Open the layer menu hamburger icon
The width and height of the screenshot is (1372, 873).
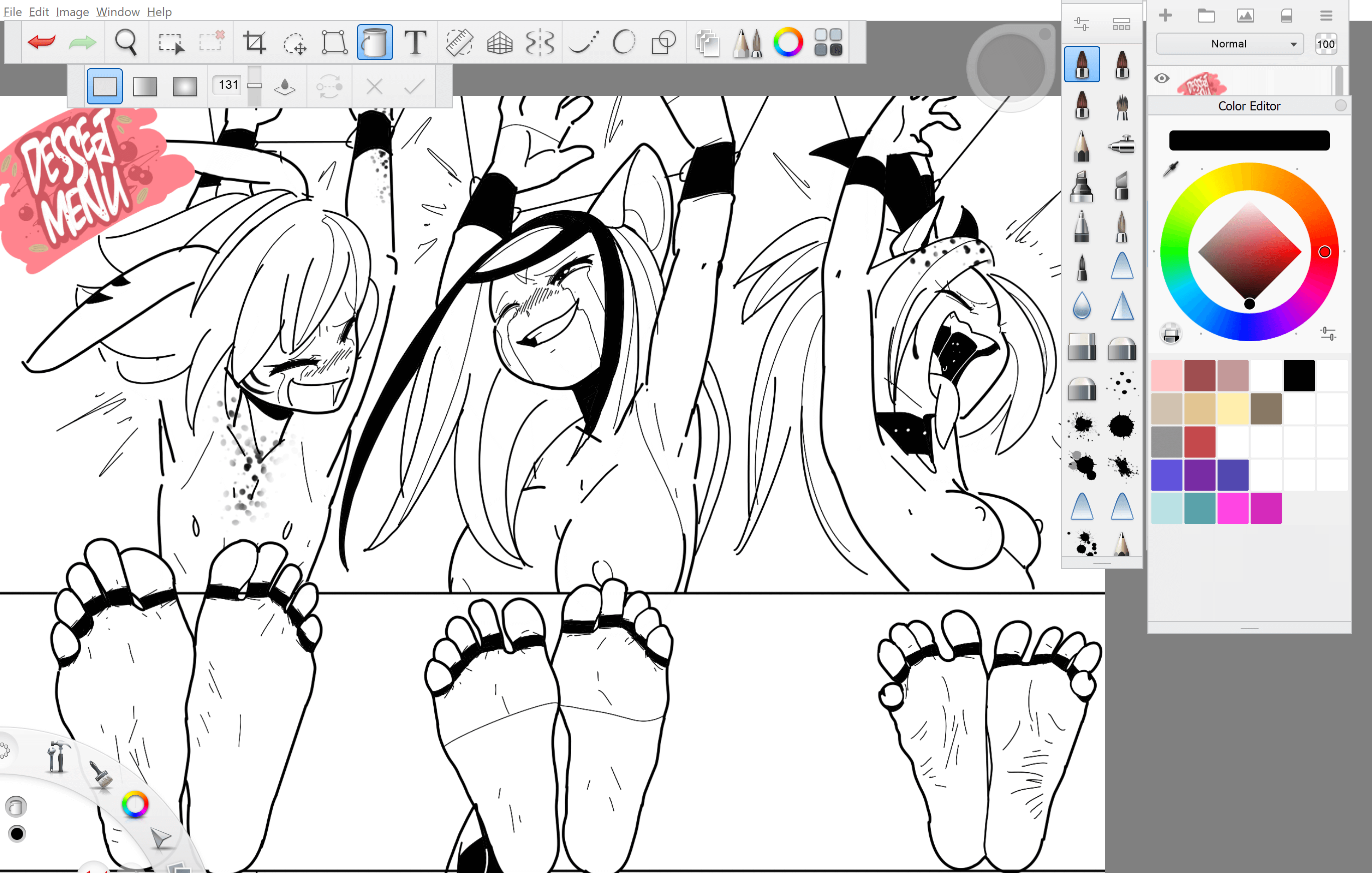[1326, 16]
